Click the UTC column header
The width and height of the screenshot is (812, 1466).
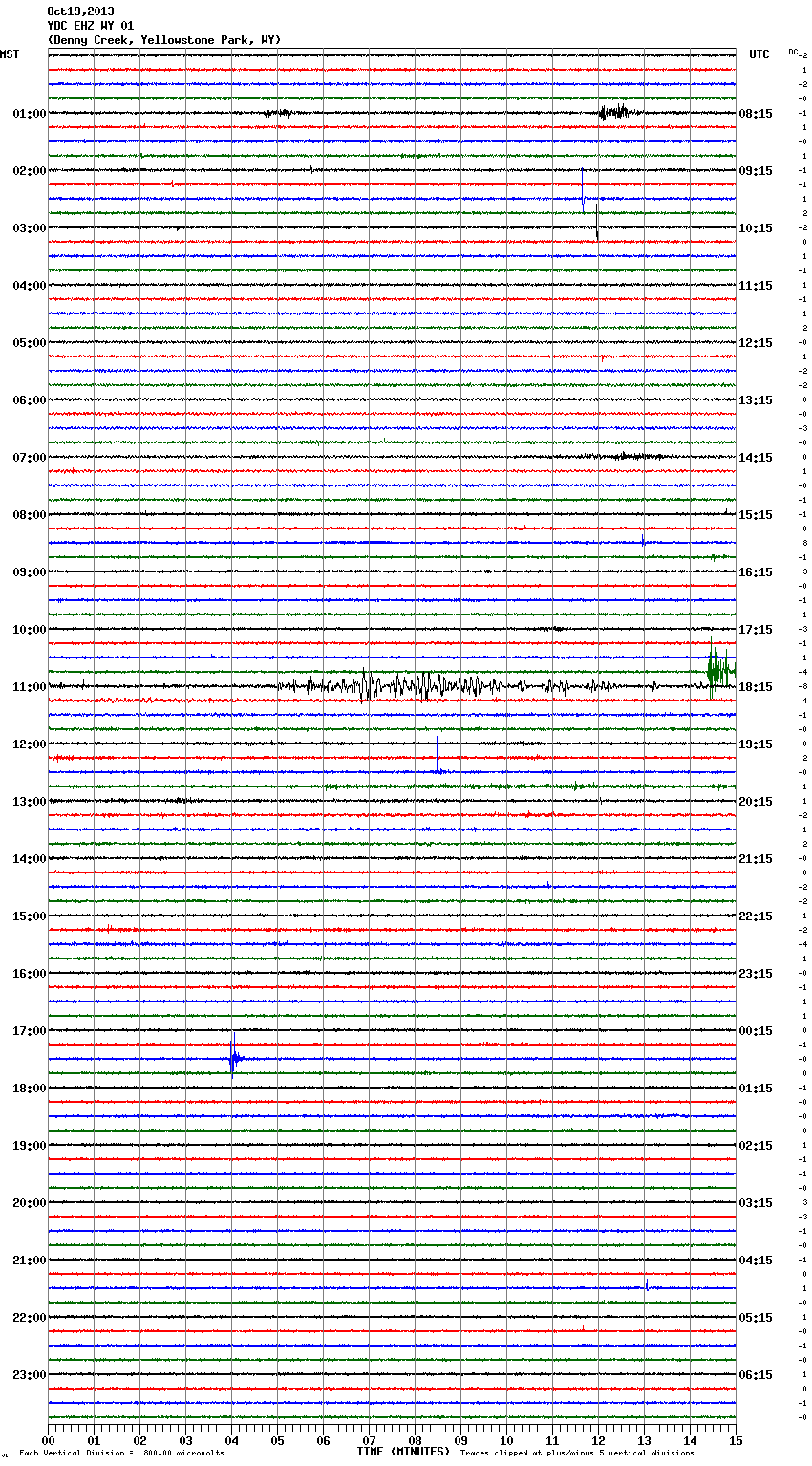coord(759,54)
